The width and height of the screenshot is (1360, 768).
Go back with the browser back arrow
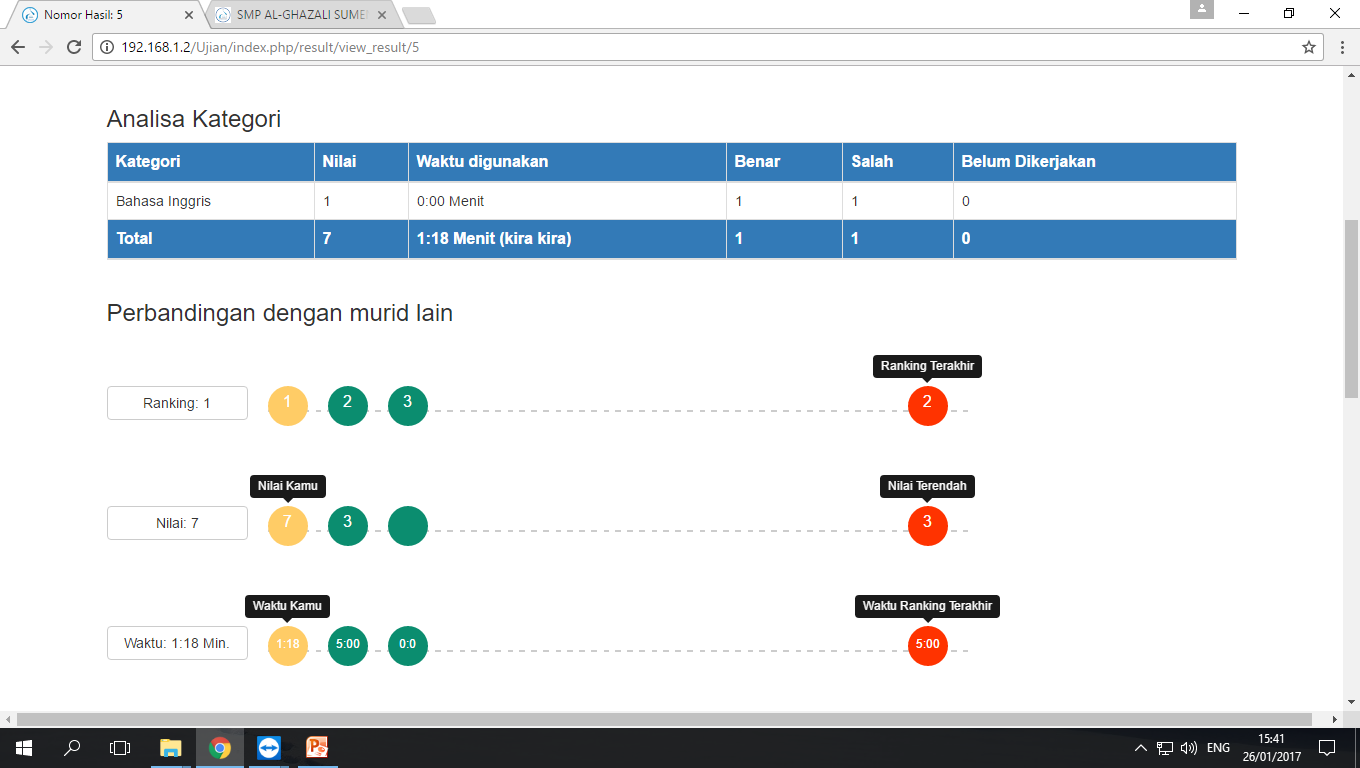coord(20,46)
